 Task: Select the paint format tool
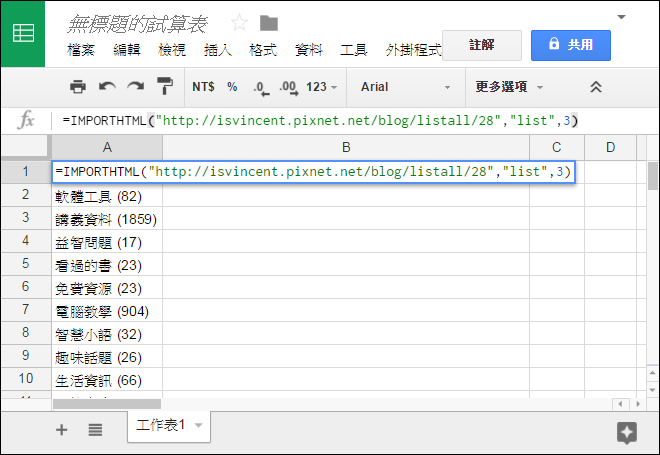[165, 86]
